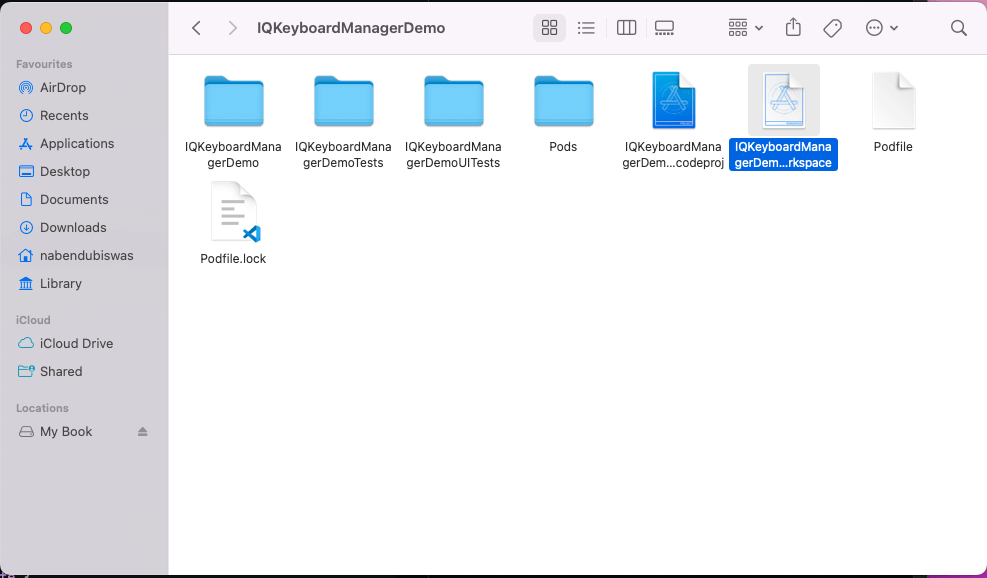This screenshot has height=578, width=987.
Task: Eject the My Book drive
Action: [x=142, y=432]
